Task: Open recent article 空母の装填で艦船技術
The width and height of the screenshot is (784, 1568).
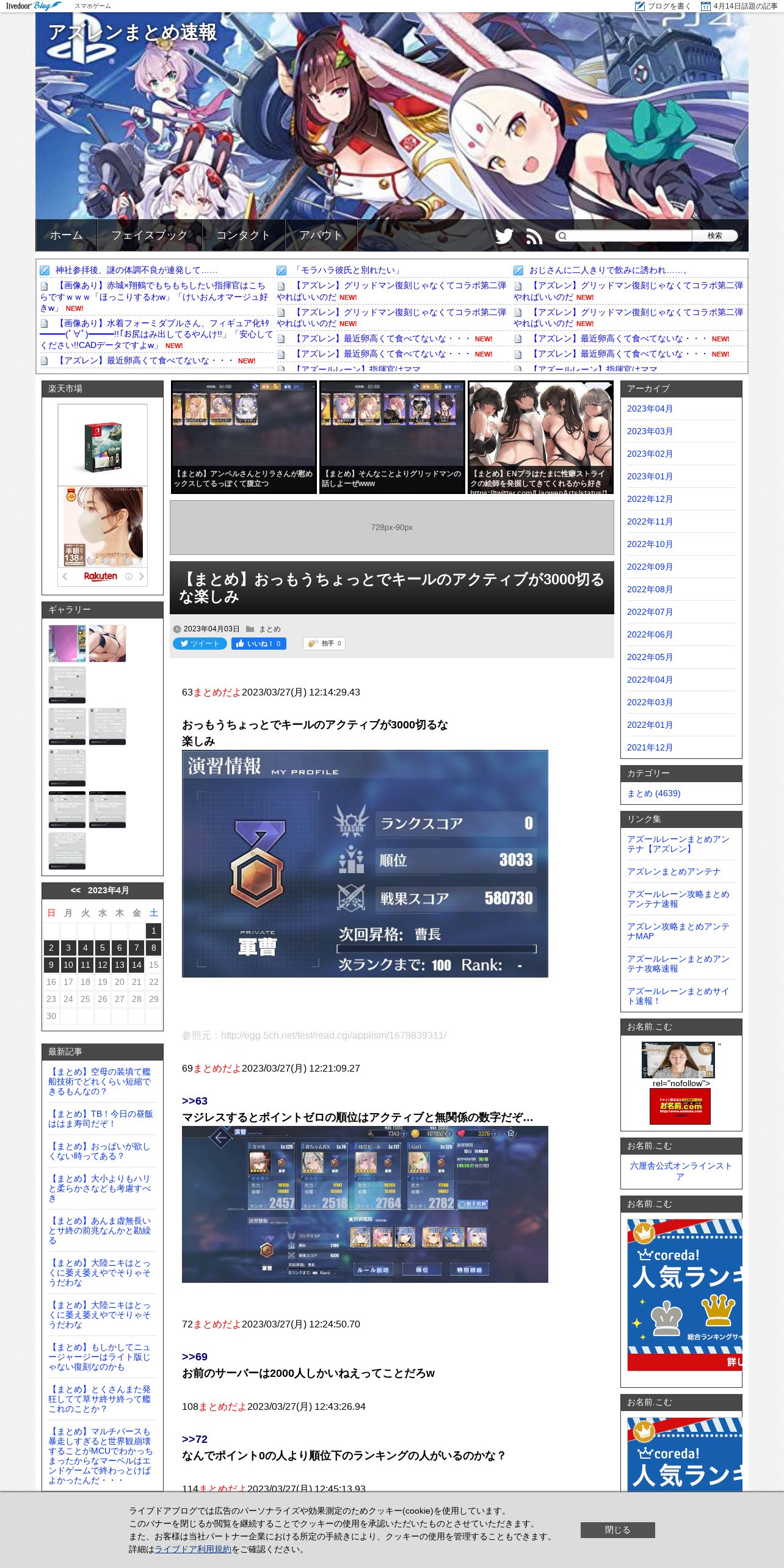Action: (x=100, y=1081)
